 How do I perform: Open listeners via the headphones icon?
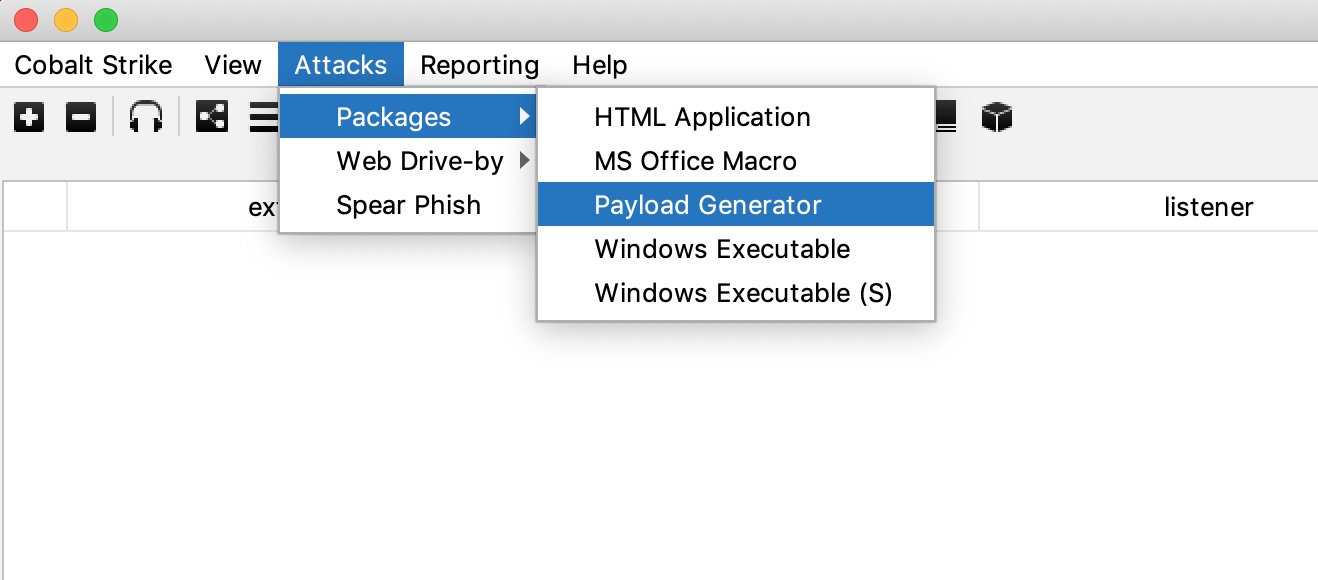coord(146,118)
